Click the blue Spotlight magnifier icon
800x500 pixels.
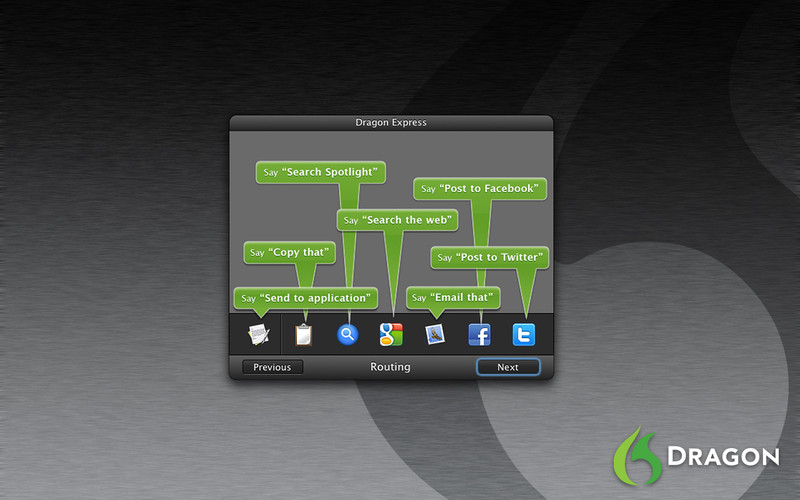tap(347, 334)
